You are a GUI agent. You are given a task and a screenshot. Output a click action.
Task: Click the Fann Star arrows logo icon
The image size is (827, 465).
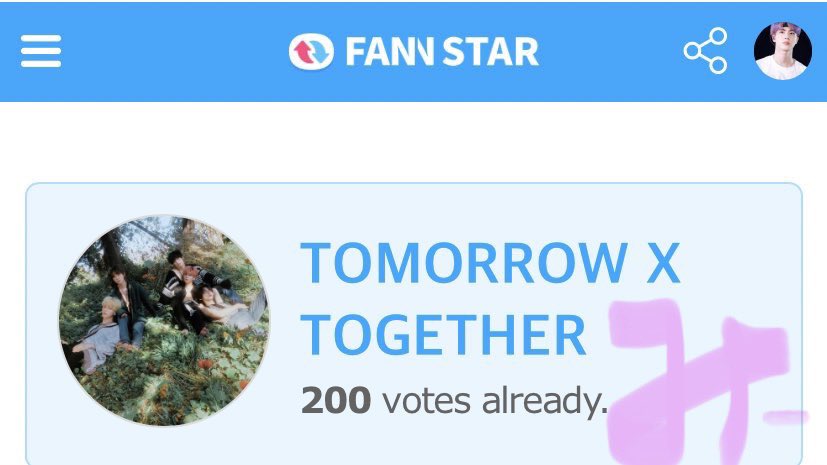[x=311, y=52]
